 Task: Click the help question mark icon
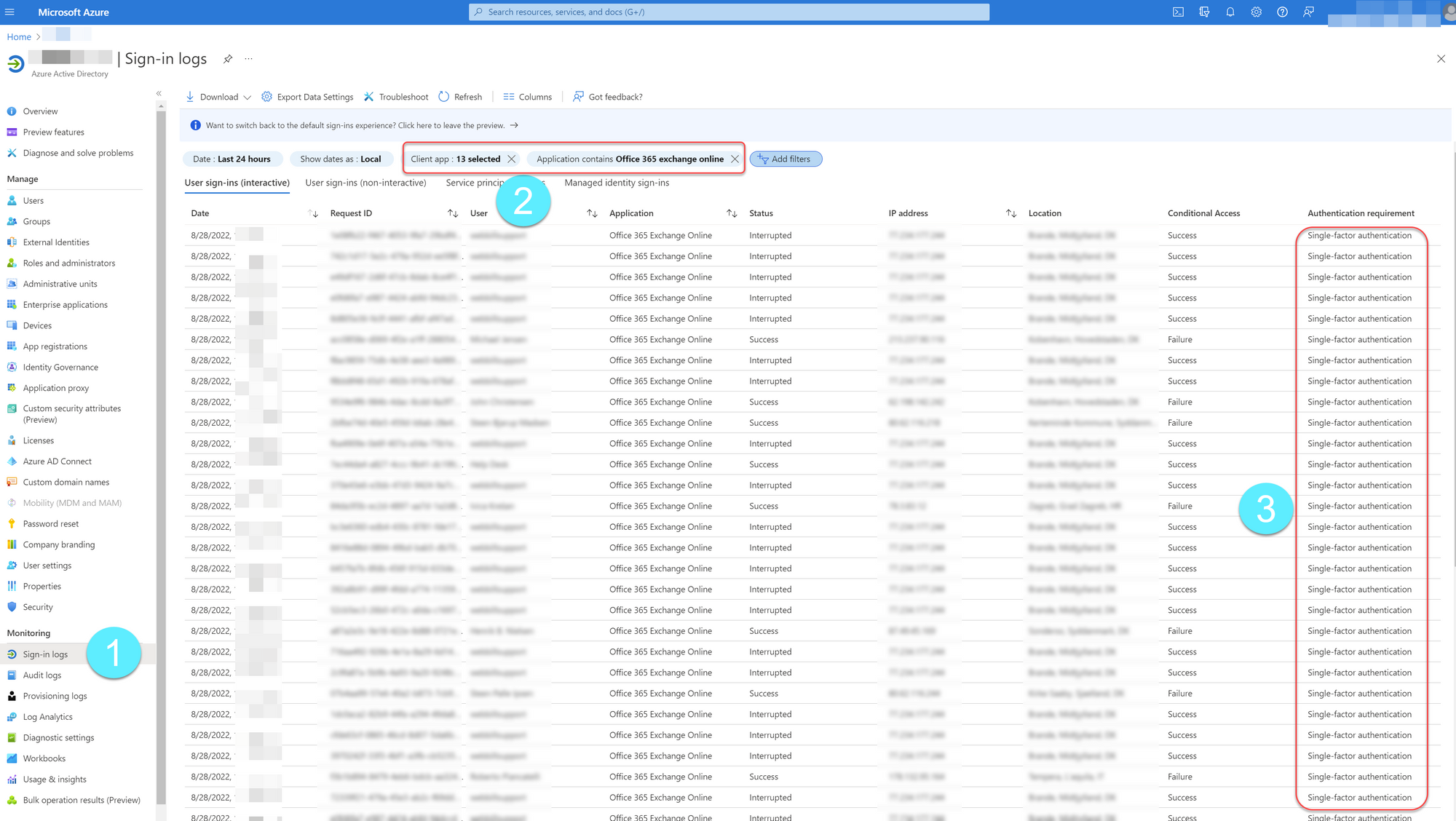pyautogui.click(x=1283, y=12)
